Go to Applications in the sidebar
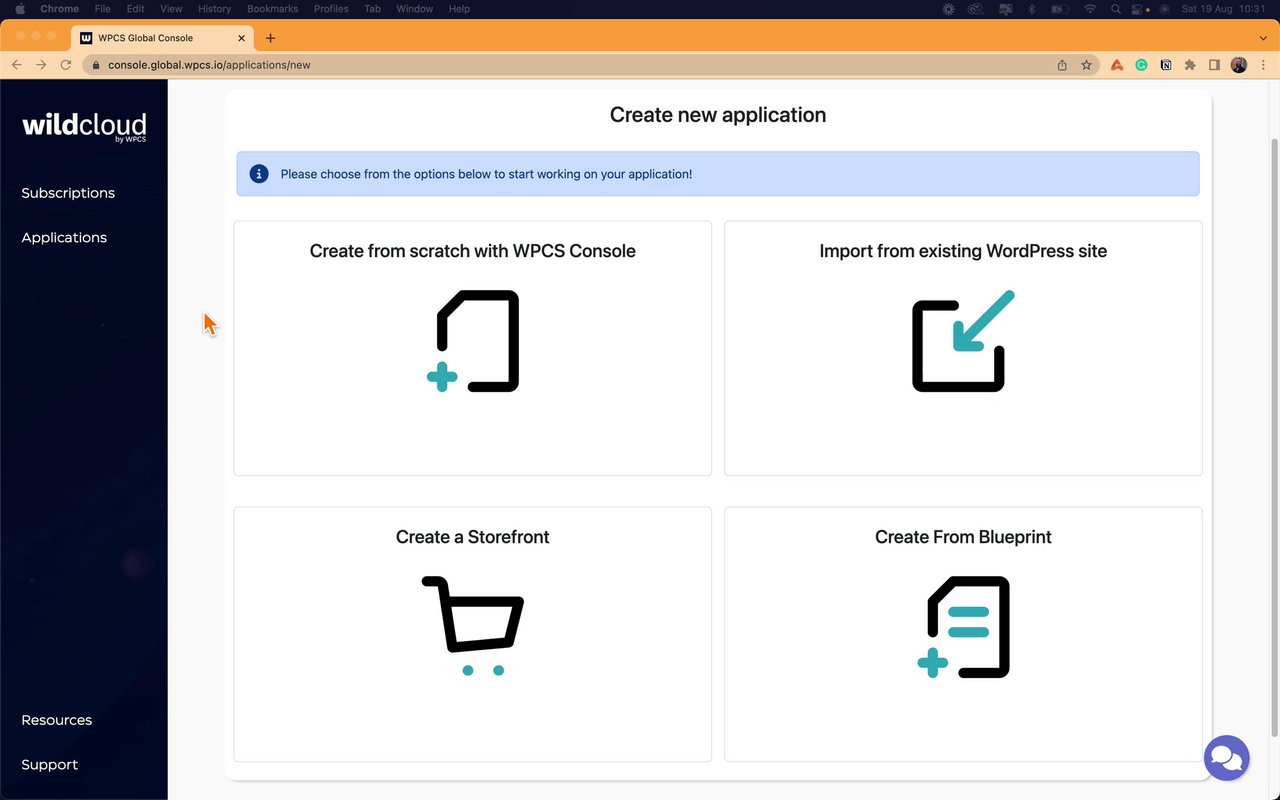The height and width of the screenshot is (800, 1280). pyautogui.click(x=64, y=238)
